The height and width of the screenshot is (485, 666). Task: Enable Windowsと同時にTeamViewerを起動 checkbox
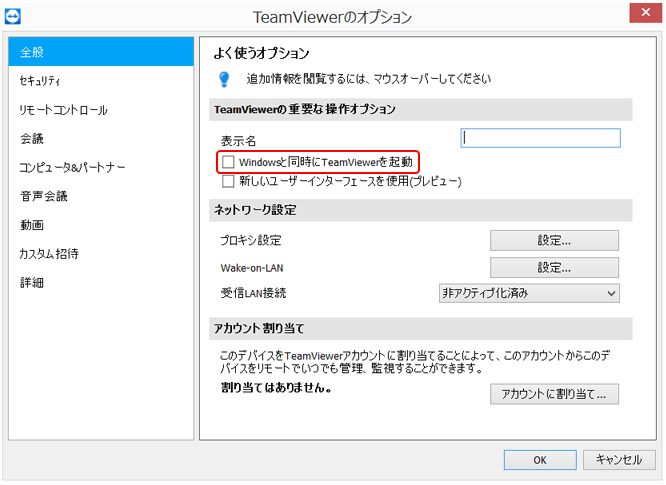(x=229, y=162)
